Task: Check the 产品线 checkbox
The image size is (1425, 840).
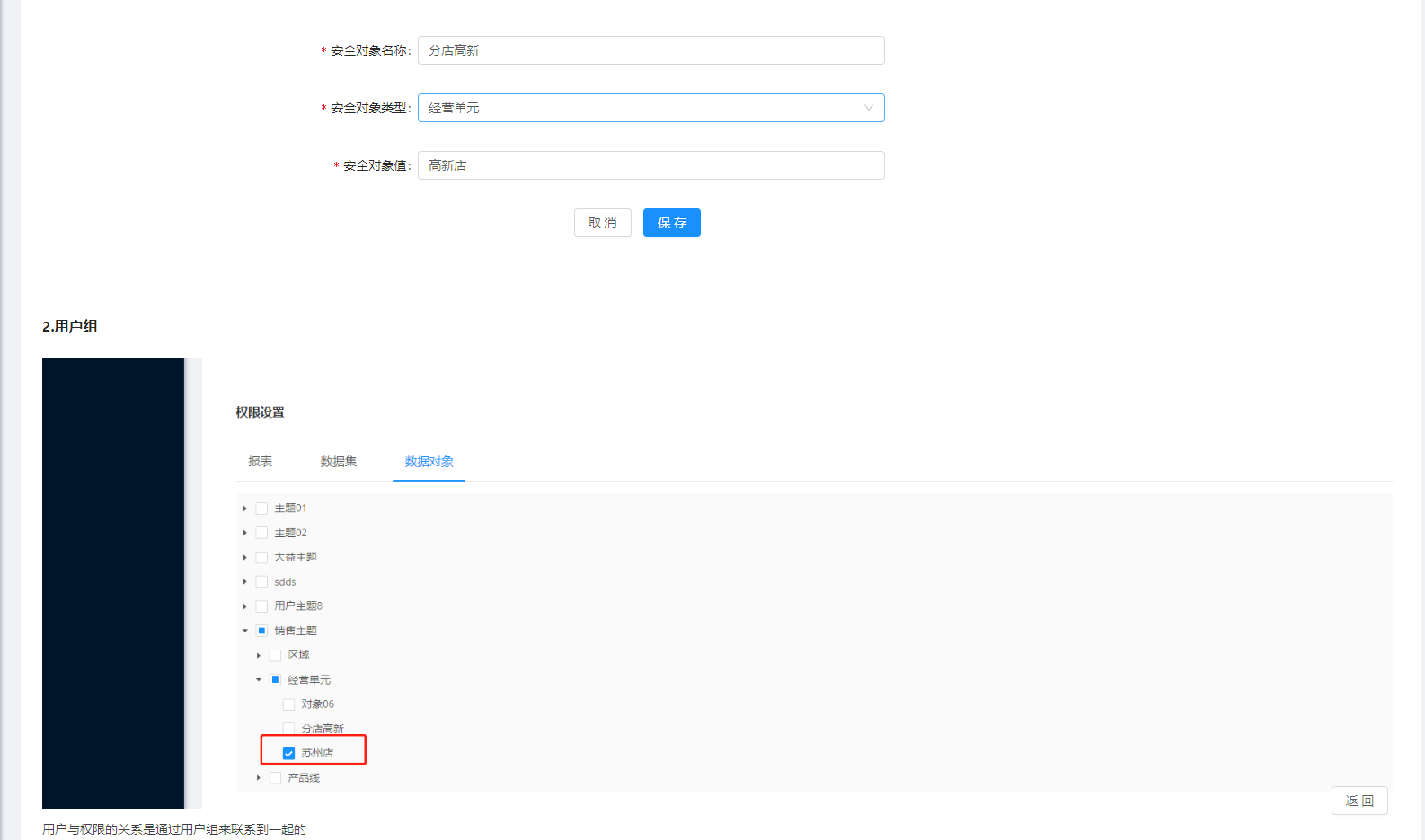Action: tap(275, 778)
